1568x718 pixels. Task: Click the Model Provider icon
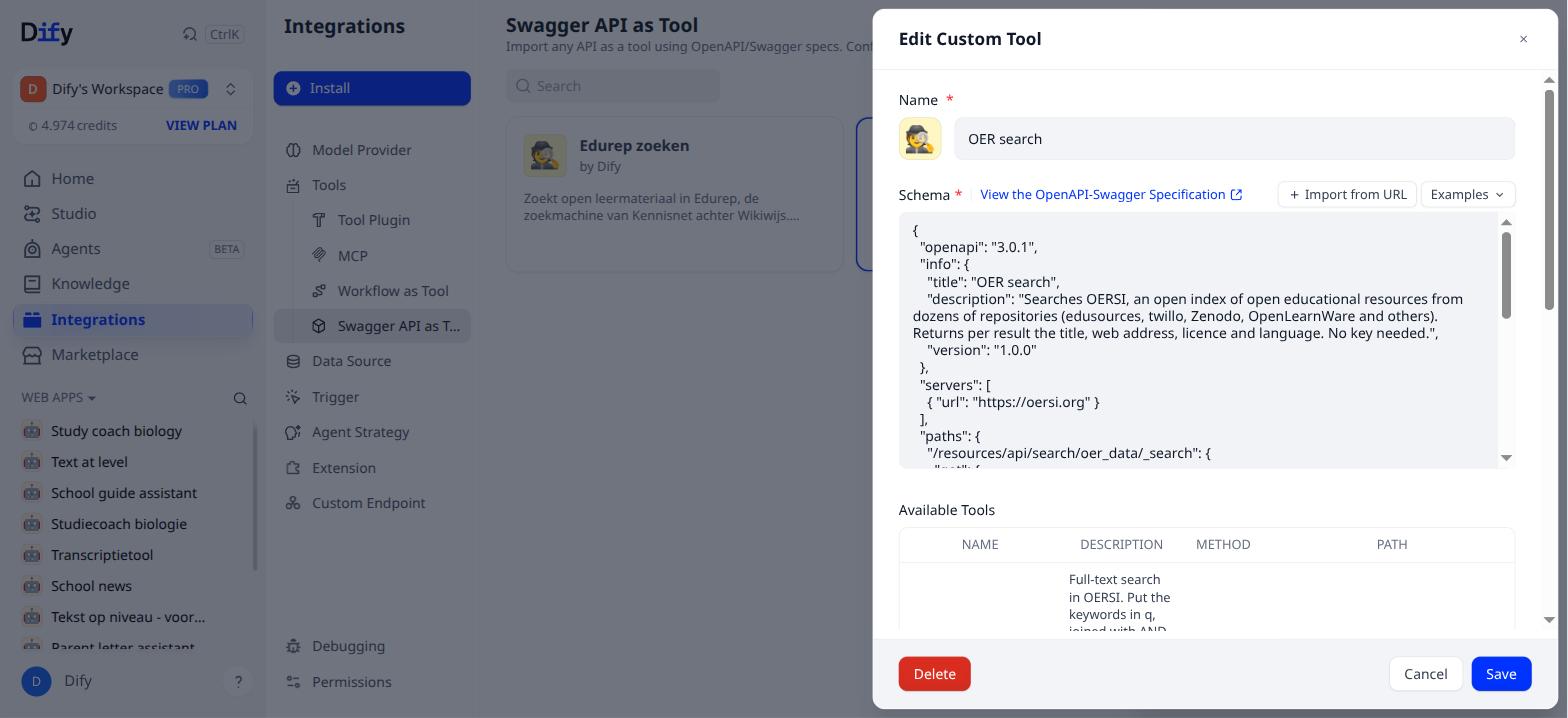[293, 150]
